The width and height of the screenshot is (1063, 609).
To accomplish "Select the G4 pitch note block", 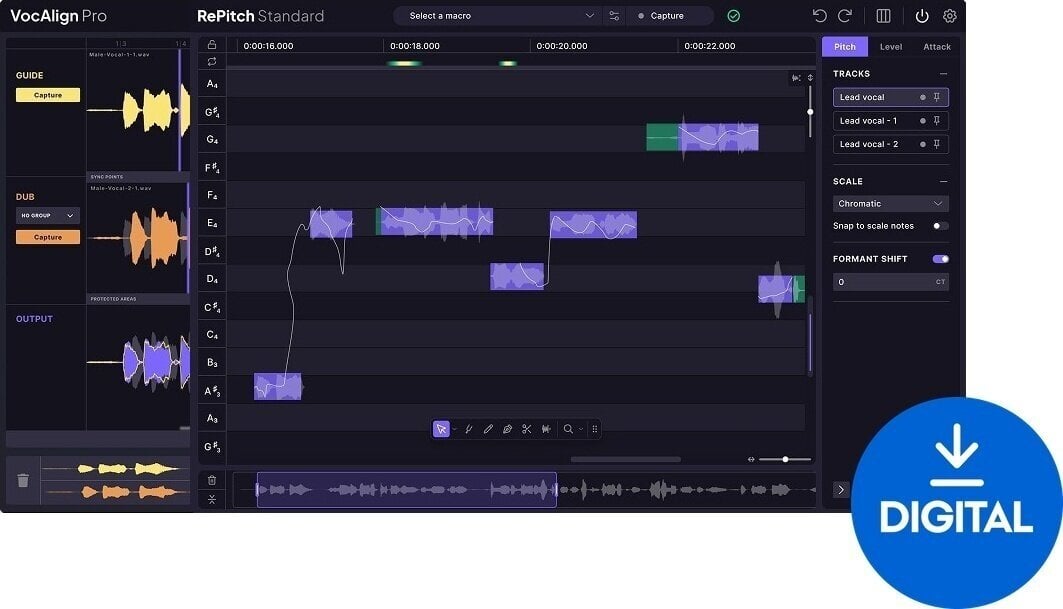I will (x=702, y=138).
